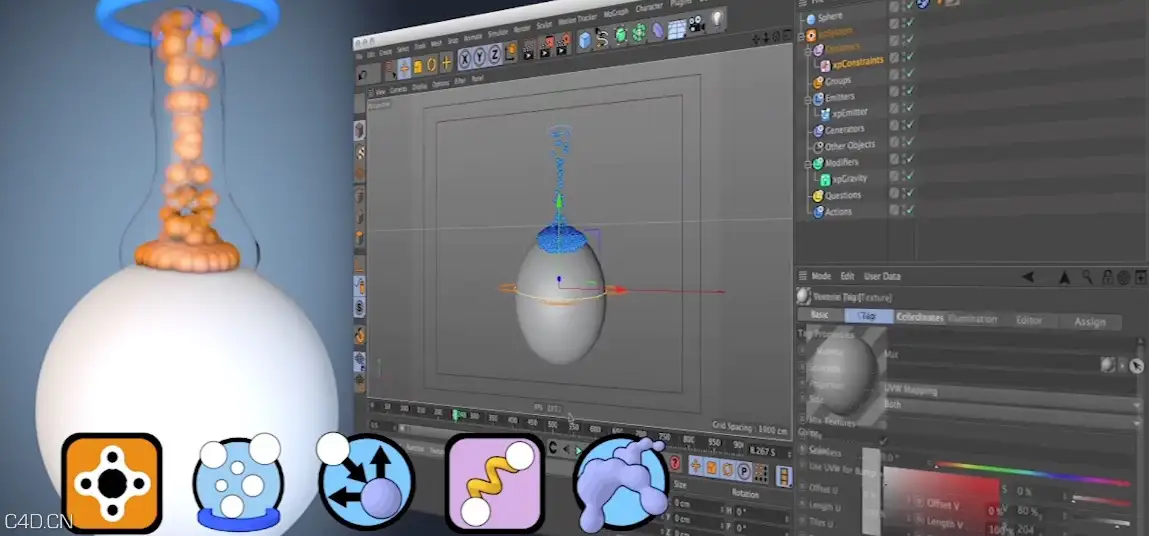Toggle the attribute manager lock icon
1149x536 pixels.
point(1107,276)
